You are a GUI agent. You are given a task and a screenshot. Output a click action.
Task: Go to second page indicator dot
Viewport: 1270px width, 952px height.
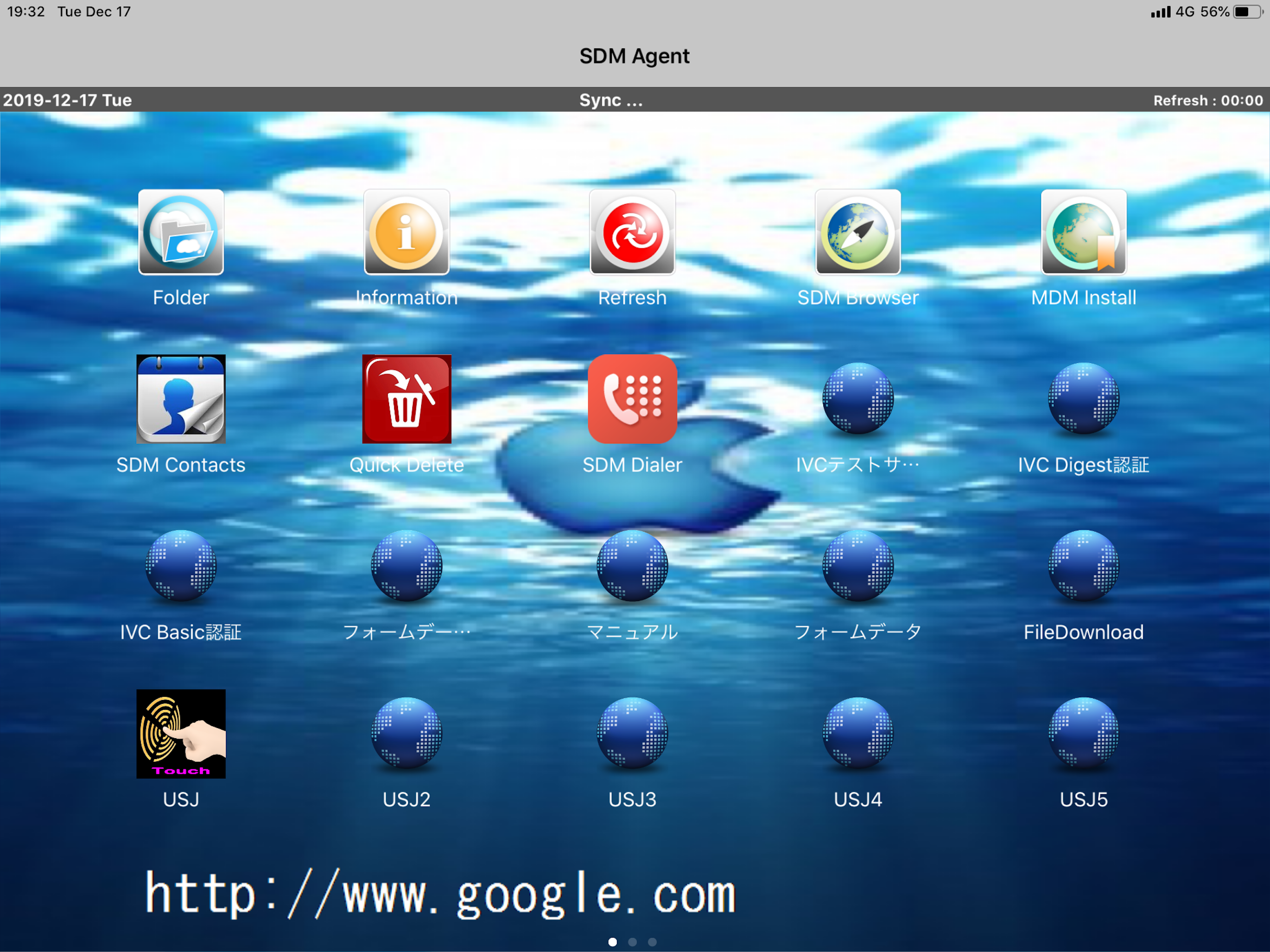click(632, 942)
